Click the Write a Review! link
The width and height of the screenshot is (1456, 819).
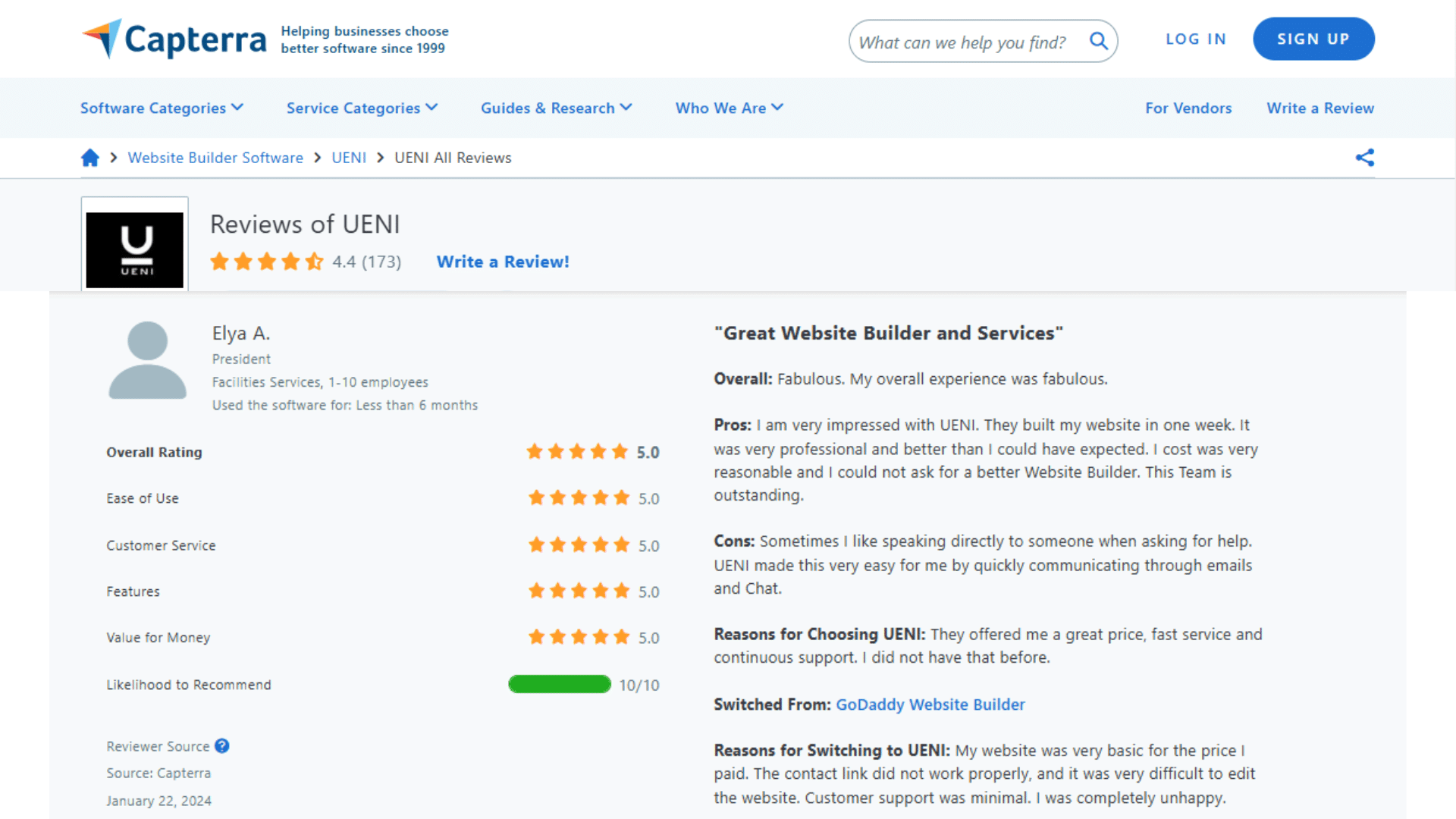(503, 262)
